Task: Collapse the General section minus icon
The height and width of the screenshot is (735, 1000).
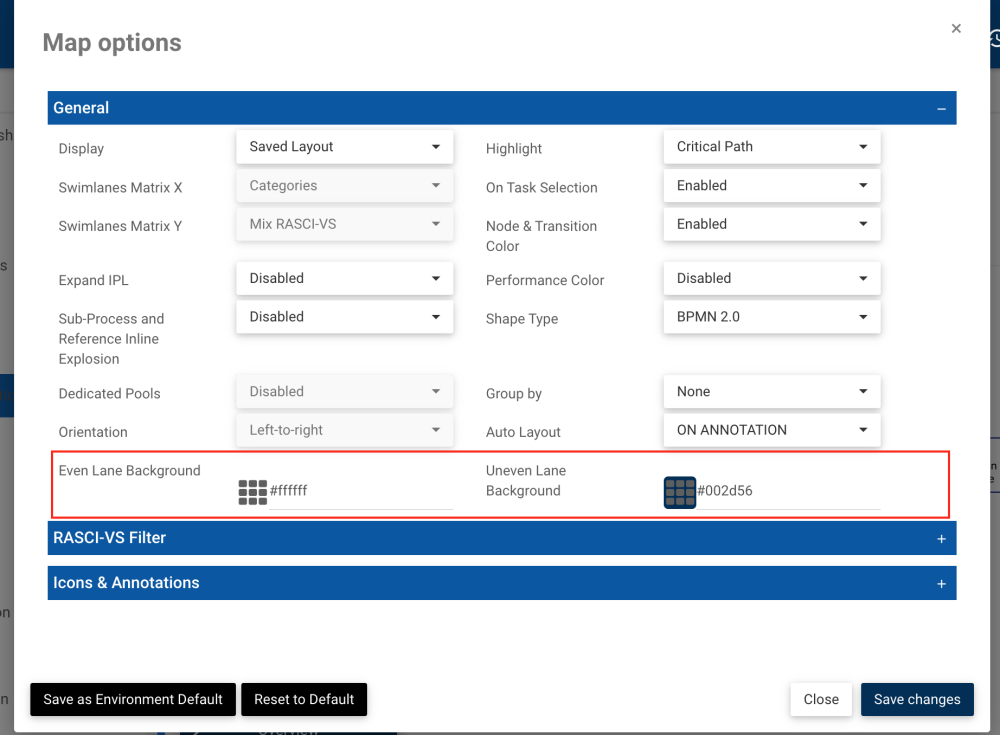Action: point(941,109)
